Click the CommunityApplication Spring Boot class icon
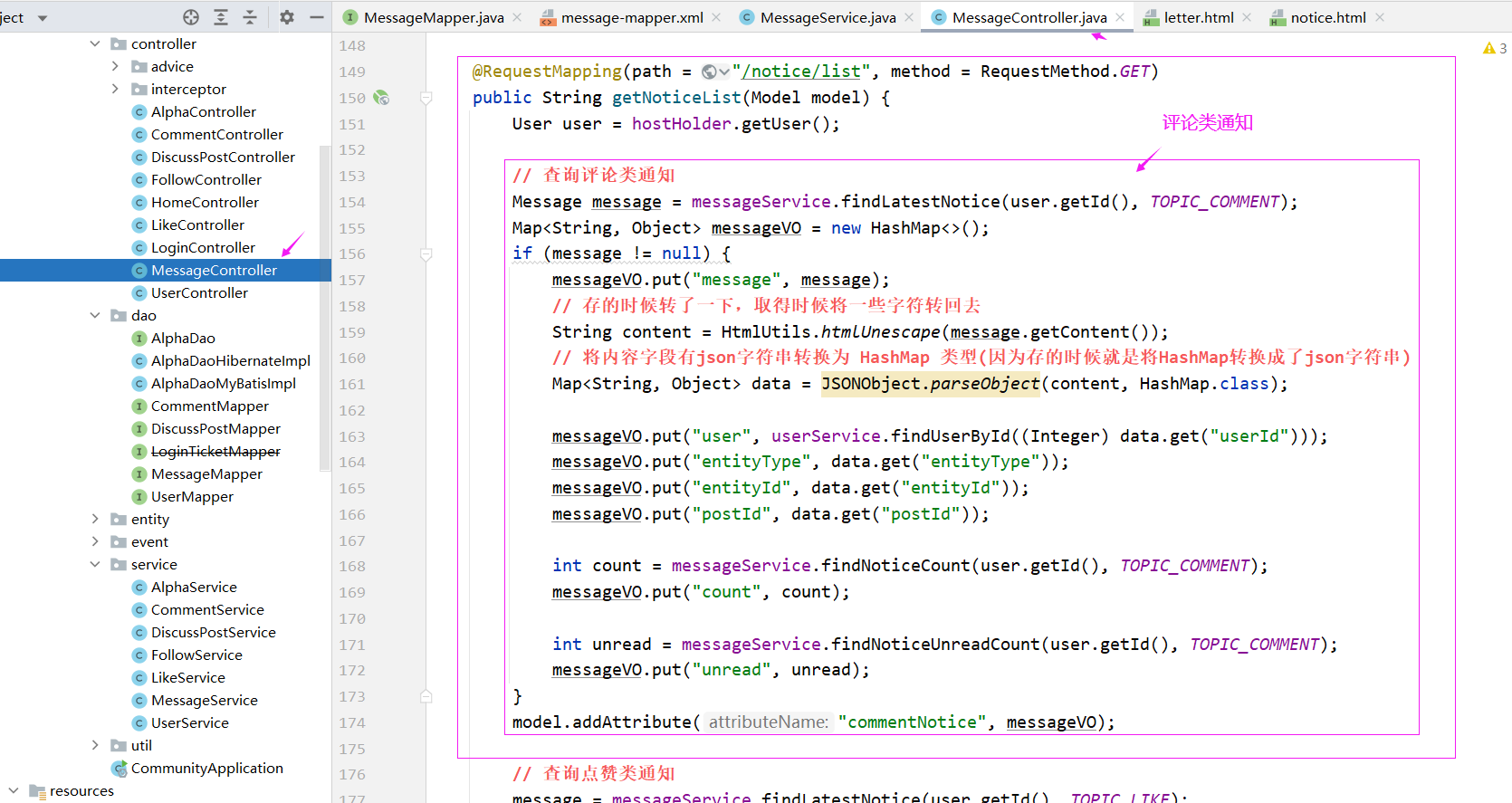Screen dimensions: 1512x803 click(x=119, y=768)
